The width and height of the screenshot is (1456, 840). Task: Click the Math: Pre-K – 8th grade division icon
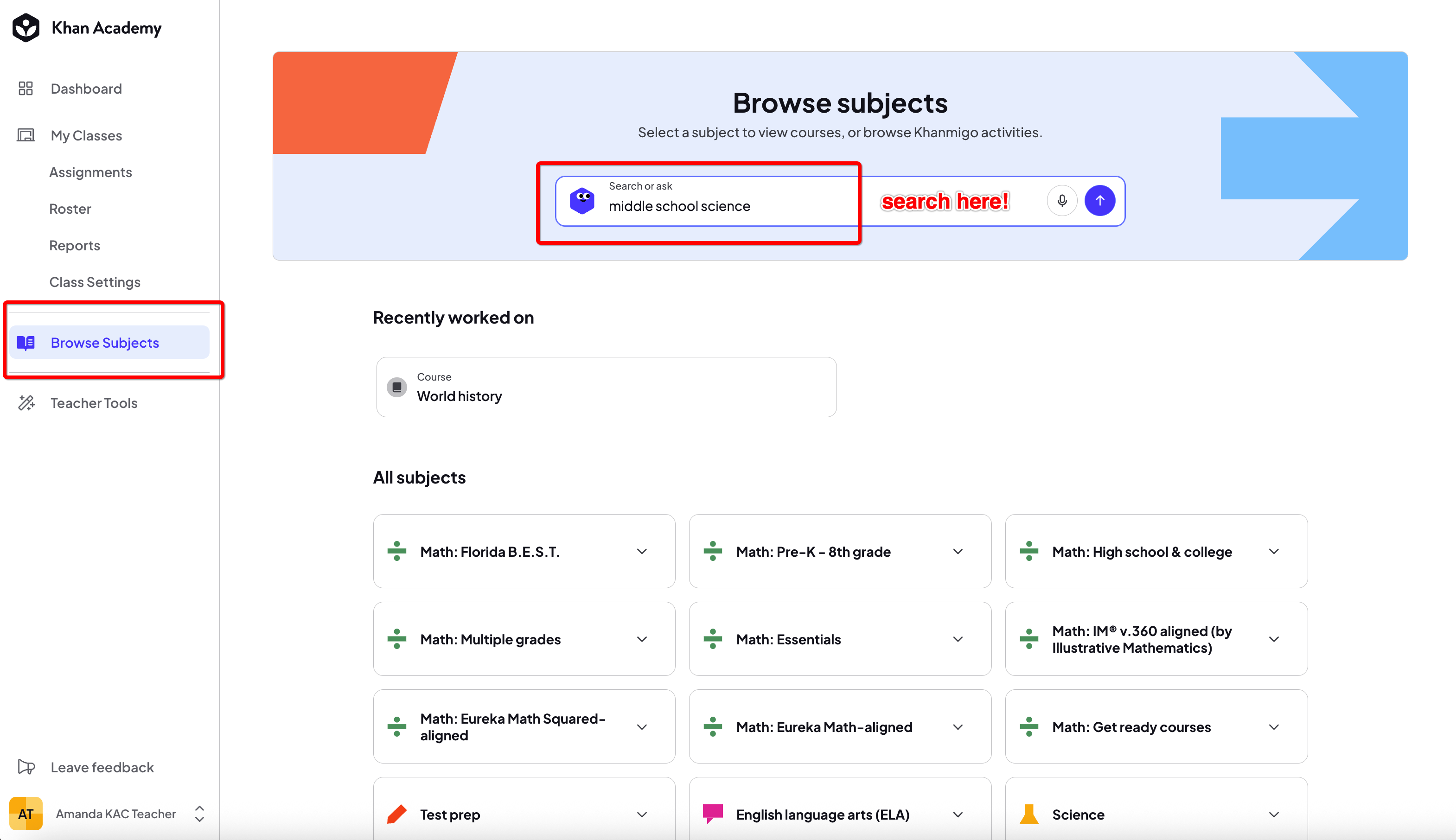coord(713,552)
